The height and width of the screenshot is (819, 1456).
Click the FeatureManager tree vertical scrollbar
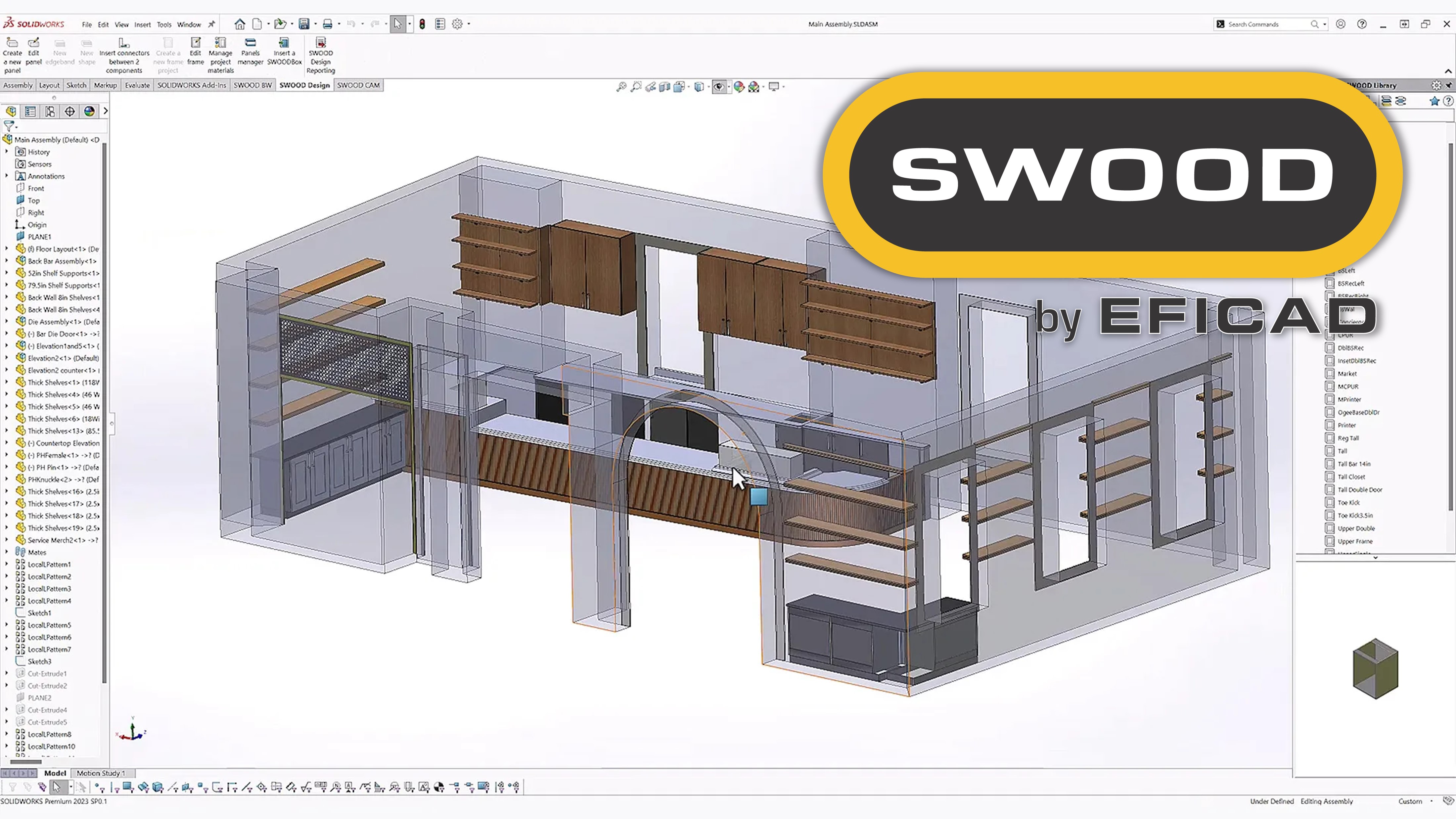click(105, 413)
